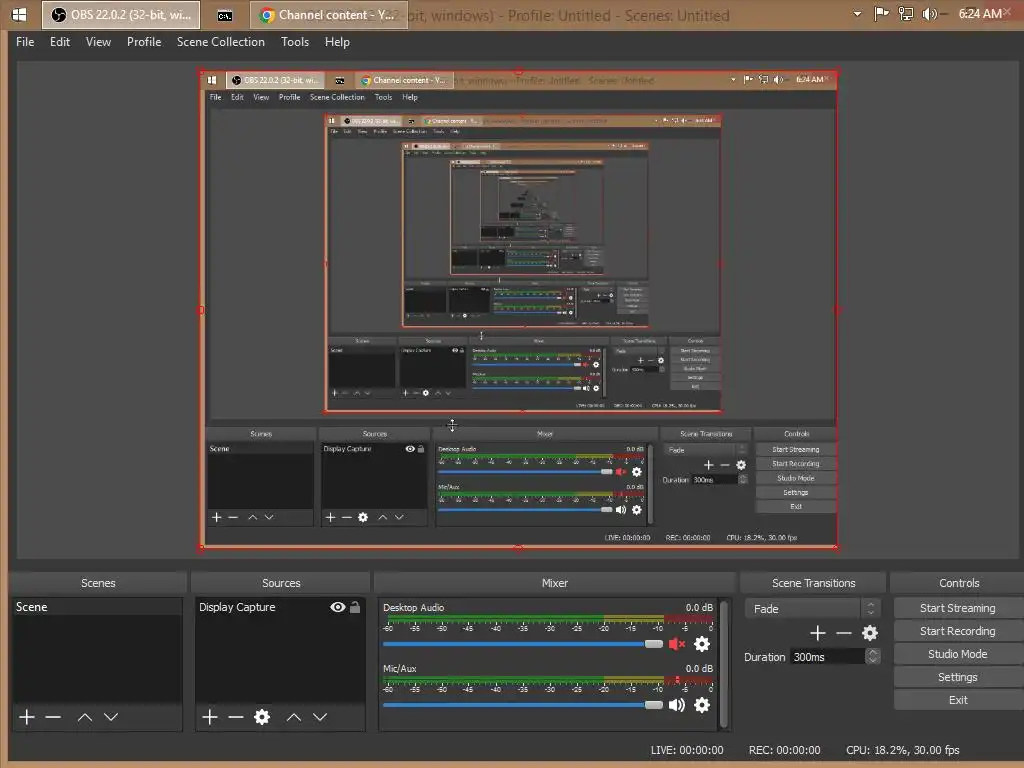Open the Edit menu
1024x768 pixels.
coord(59,42)
